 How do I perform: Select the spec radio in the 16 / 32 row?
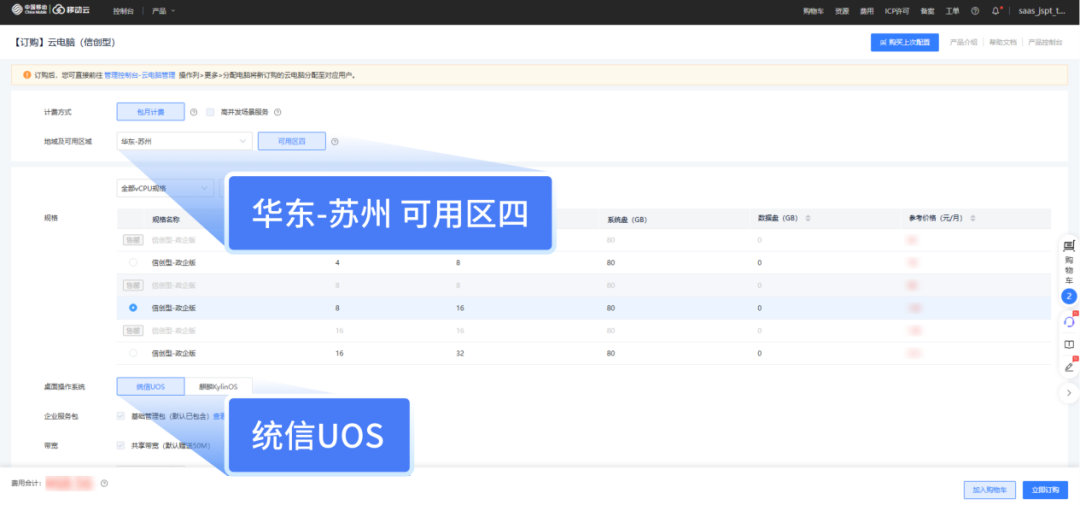pyautogui.click(x=133, y=353)
